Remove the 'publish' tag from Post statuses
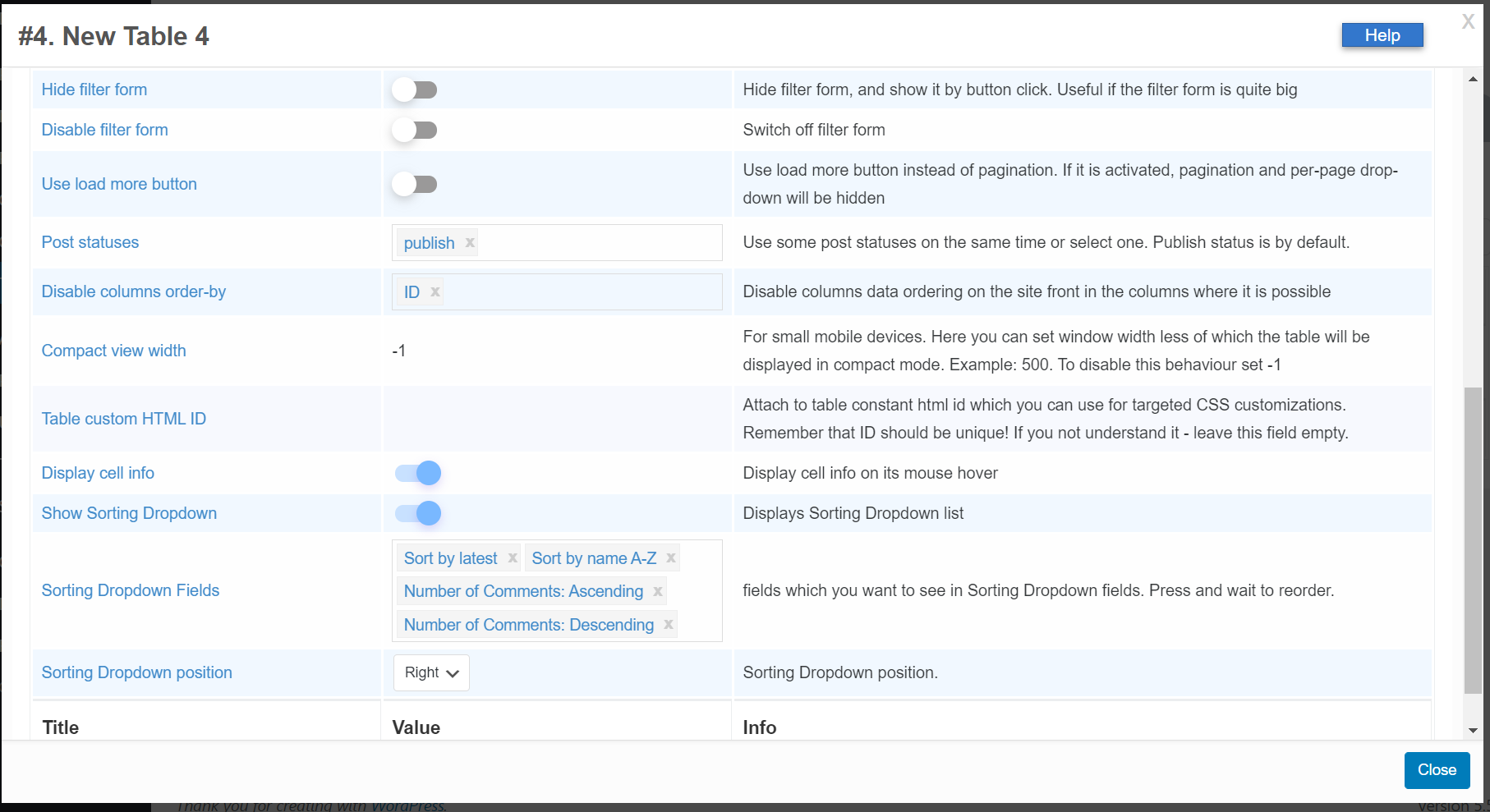Image resolution: width=1490 pixels, height=812 pixels. point(470,243)
